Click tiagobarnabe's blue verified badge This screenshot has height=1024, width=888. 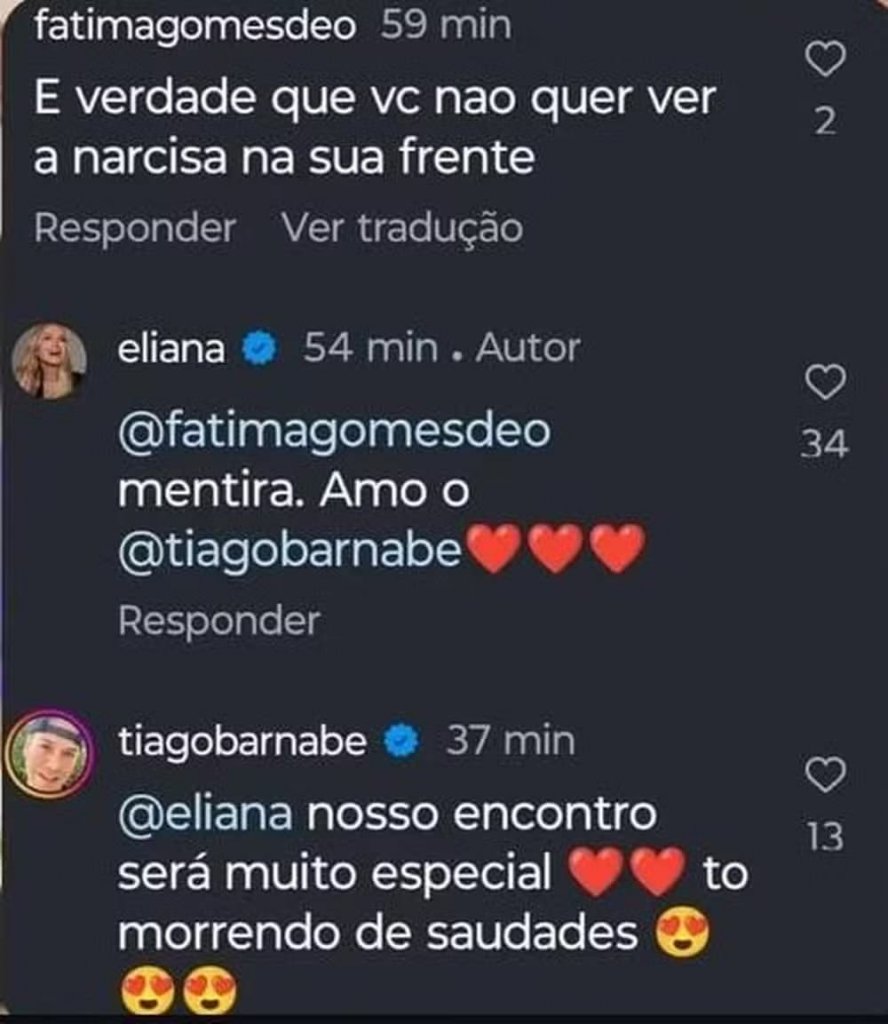pyautogui.click(x=402, y=742)
